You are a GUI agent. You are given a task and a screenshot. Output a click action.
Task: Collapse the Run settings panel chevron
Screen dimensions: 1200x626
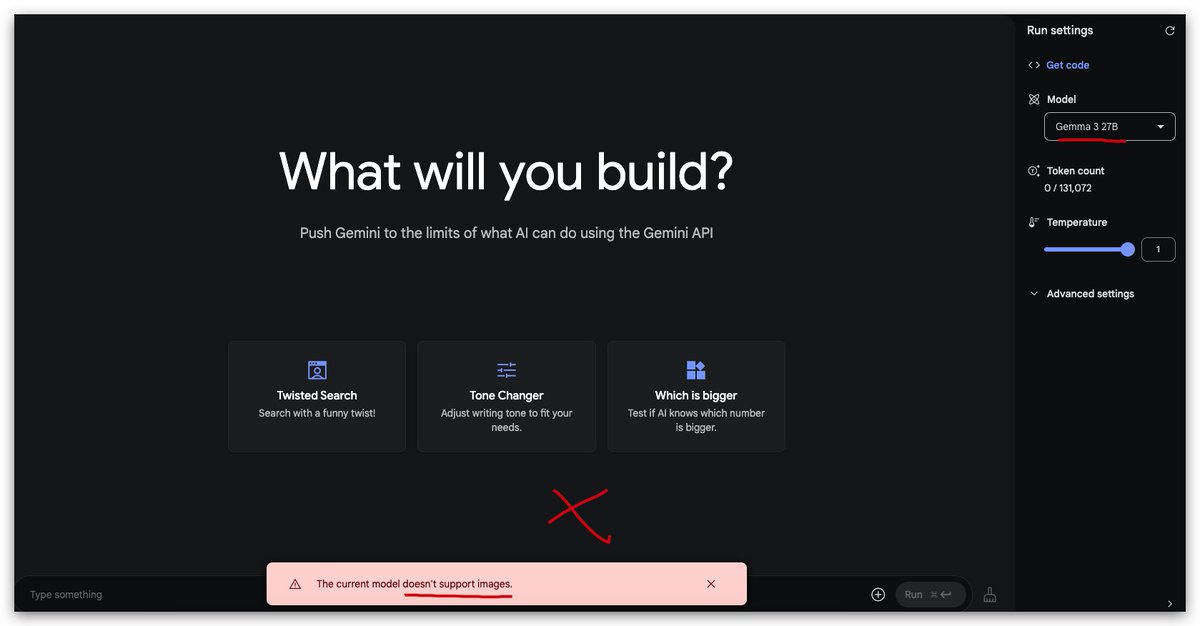(x=1170, y=604)
